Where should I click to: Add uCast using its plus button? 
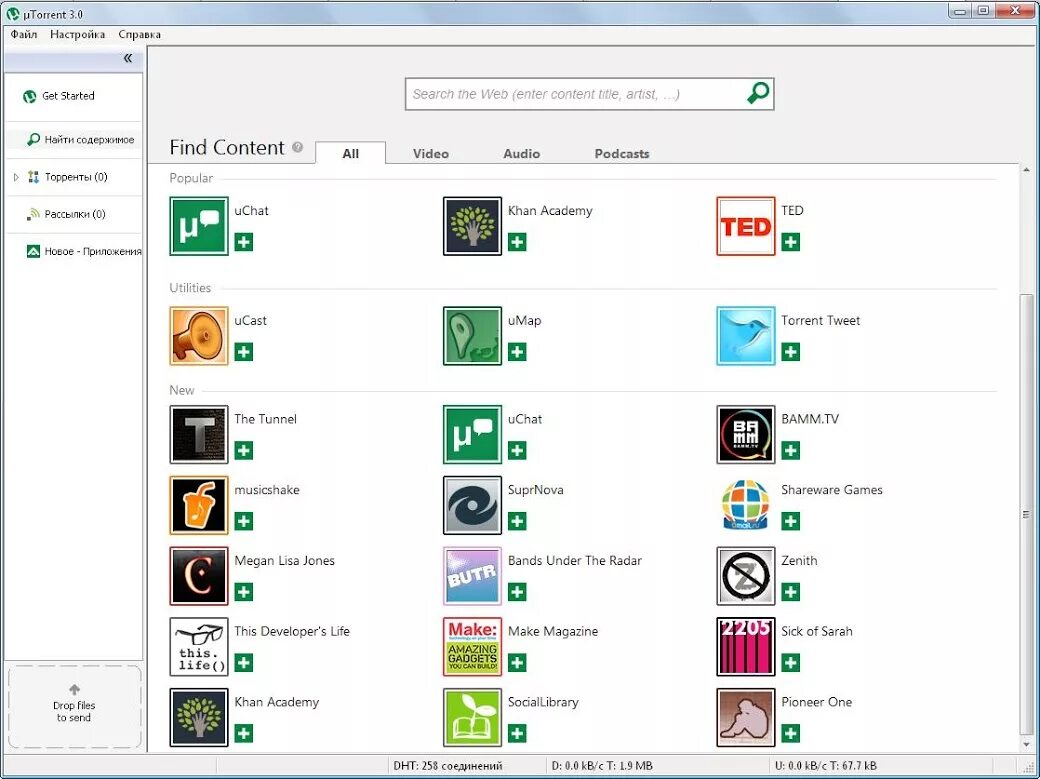click(243, 352)
